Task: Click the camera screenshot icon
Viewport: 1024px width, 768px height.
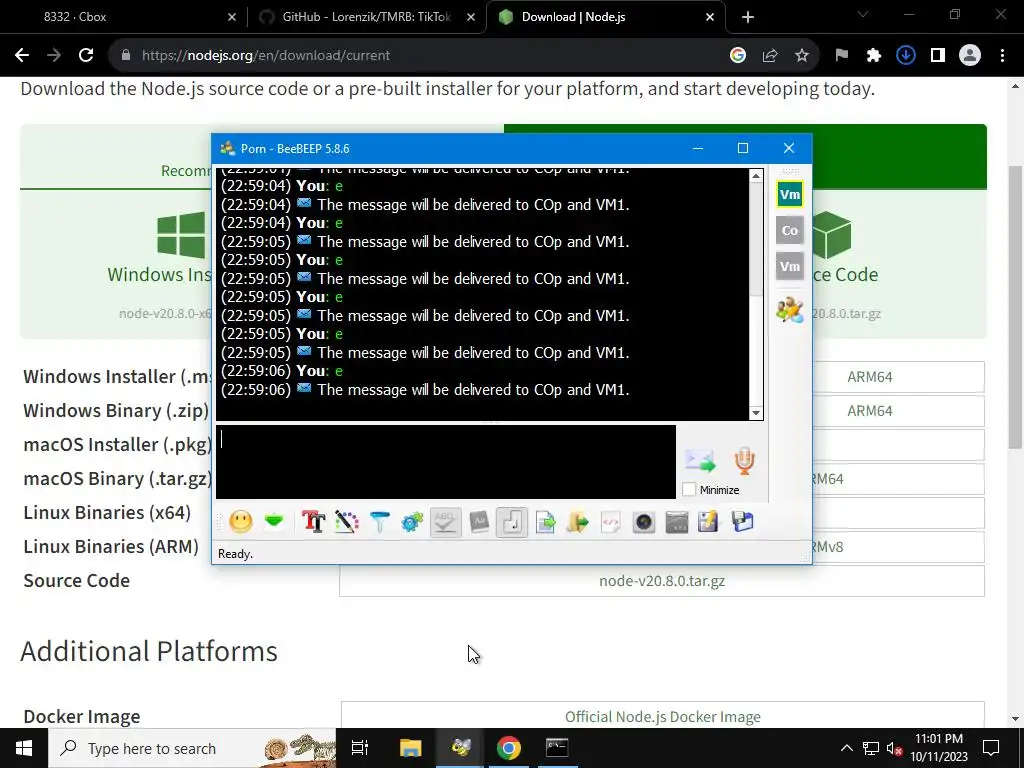Action: (x=644, y=522)
